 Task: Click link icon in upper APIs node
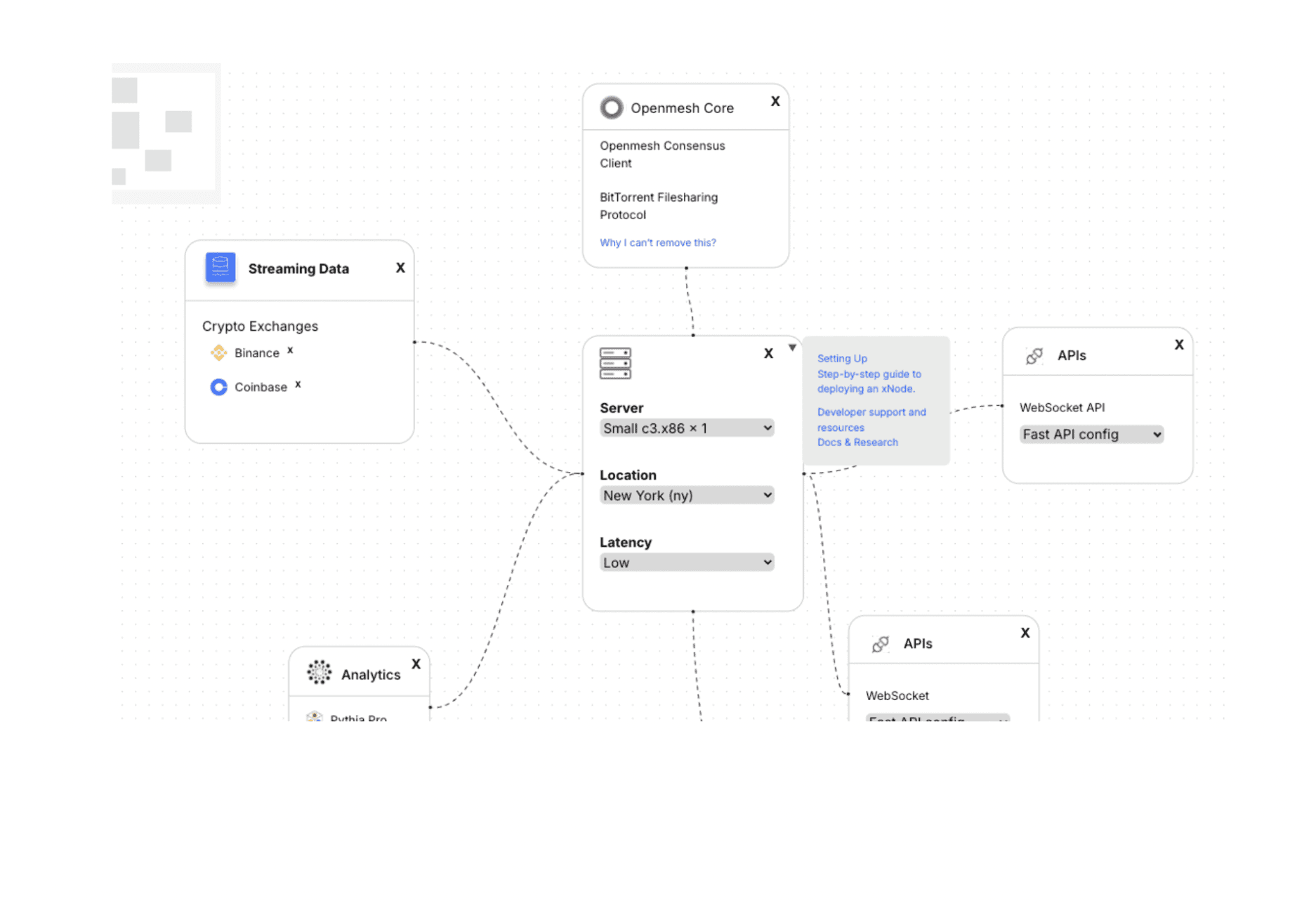pos(1034,356)
